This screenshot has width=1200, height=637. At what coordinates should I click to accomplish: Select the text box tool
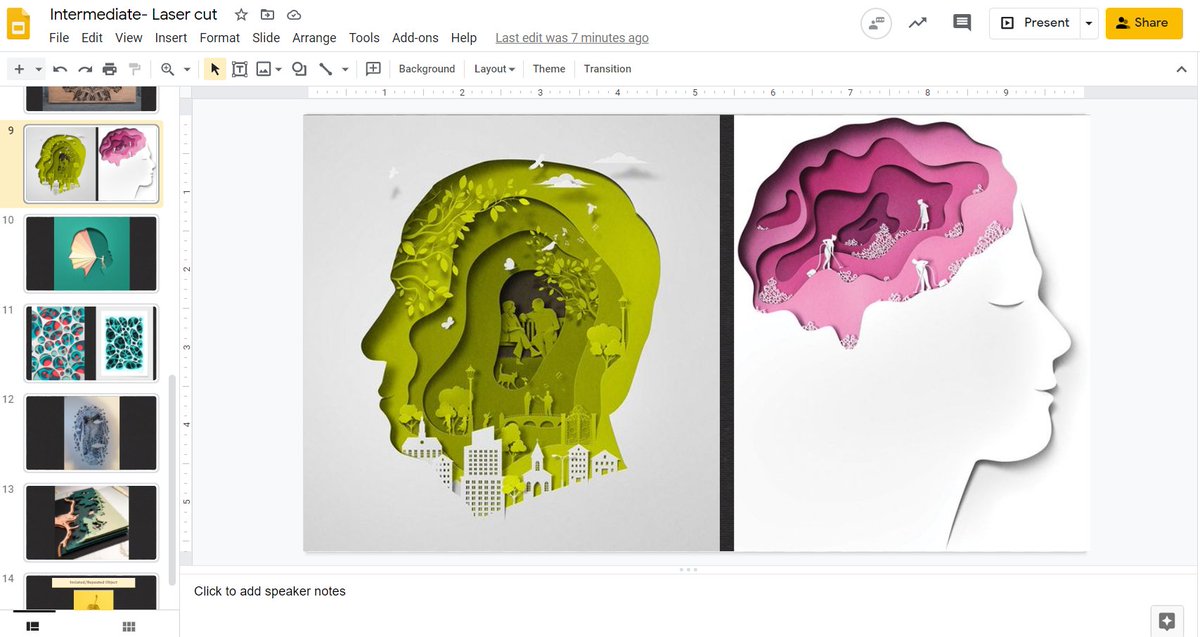click(240, 69)
